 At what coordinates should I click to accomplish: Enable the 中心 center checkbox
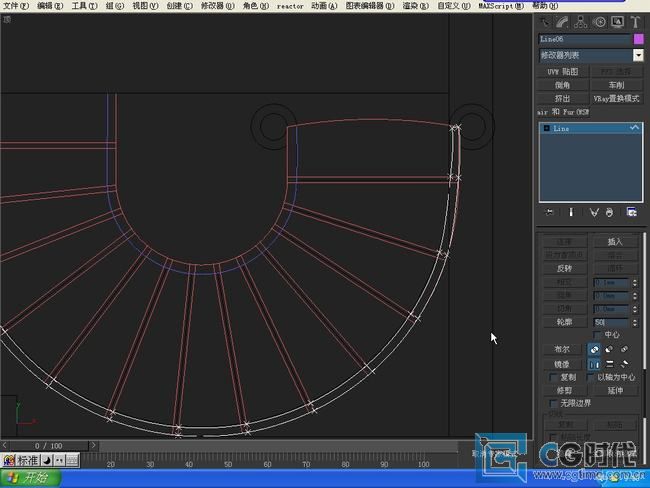(597, 335)
